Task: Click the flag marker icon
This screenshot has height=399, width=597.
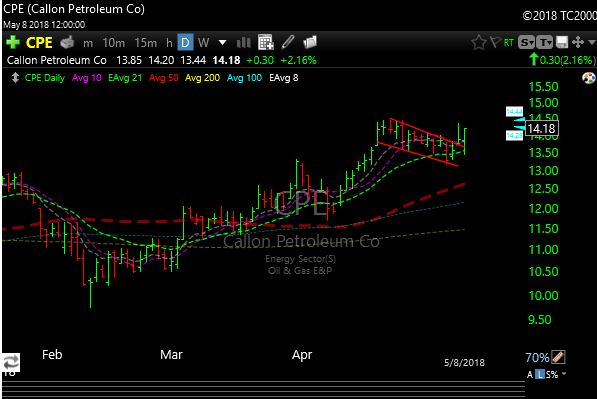Action: (x=495, y=42)
